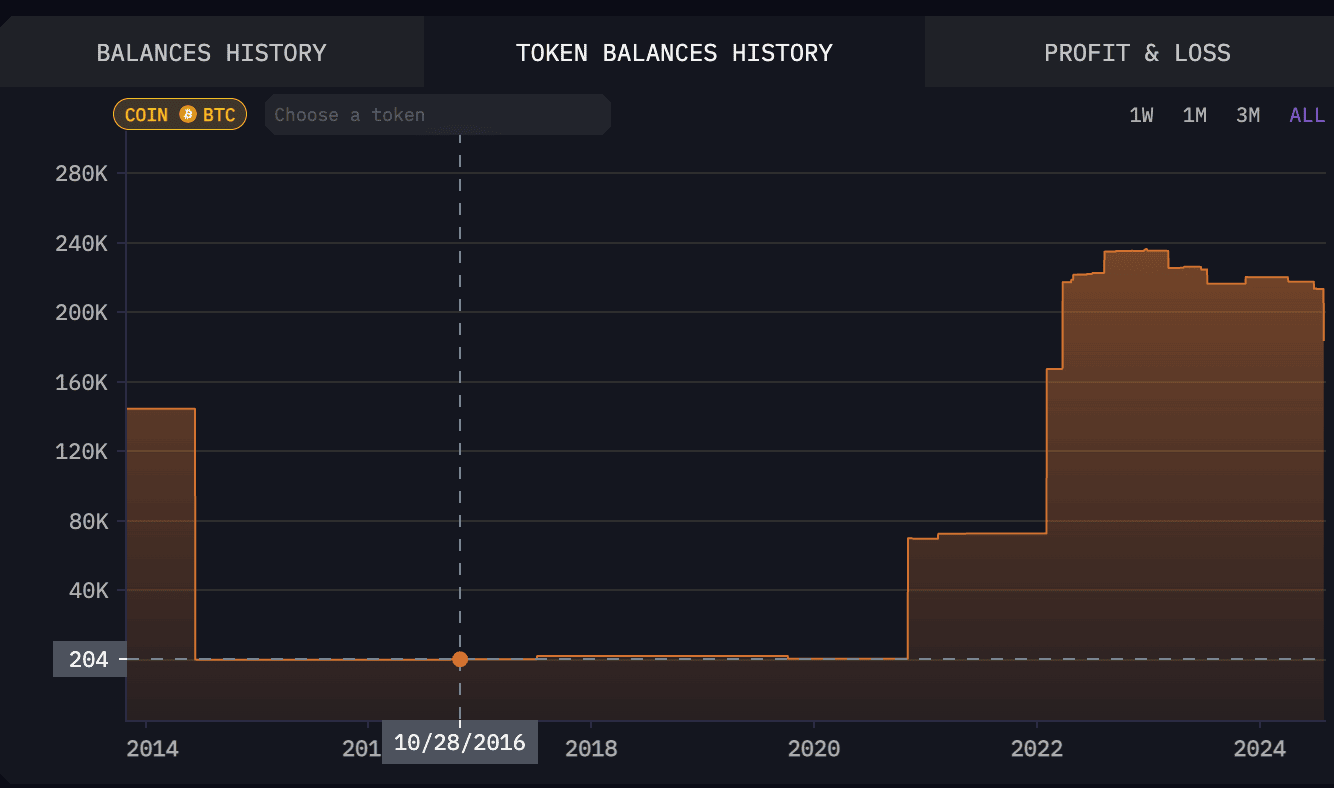
Task: Switch to the Balances History tab
Action: pyautogui.click(x=211, y=52)
